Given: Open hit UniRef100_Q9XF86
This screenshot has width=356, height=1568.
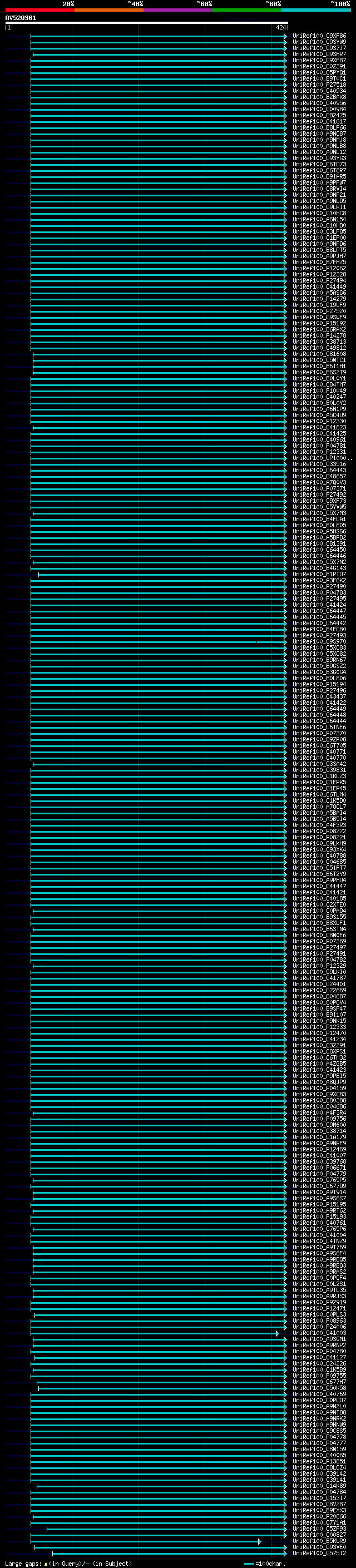Looking at the screenshot, I should tap(319, 36).
